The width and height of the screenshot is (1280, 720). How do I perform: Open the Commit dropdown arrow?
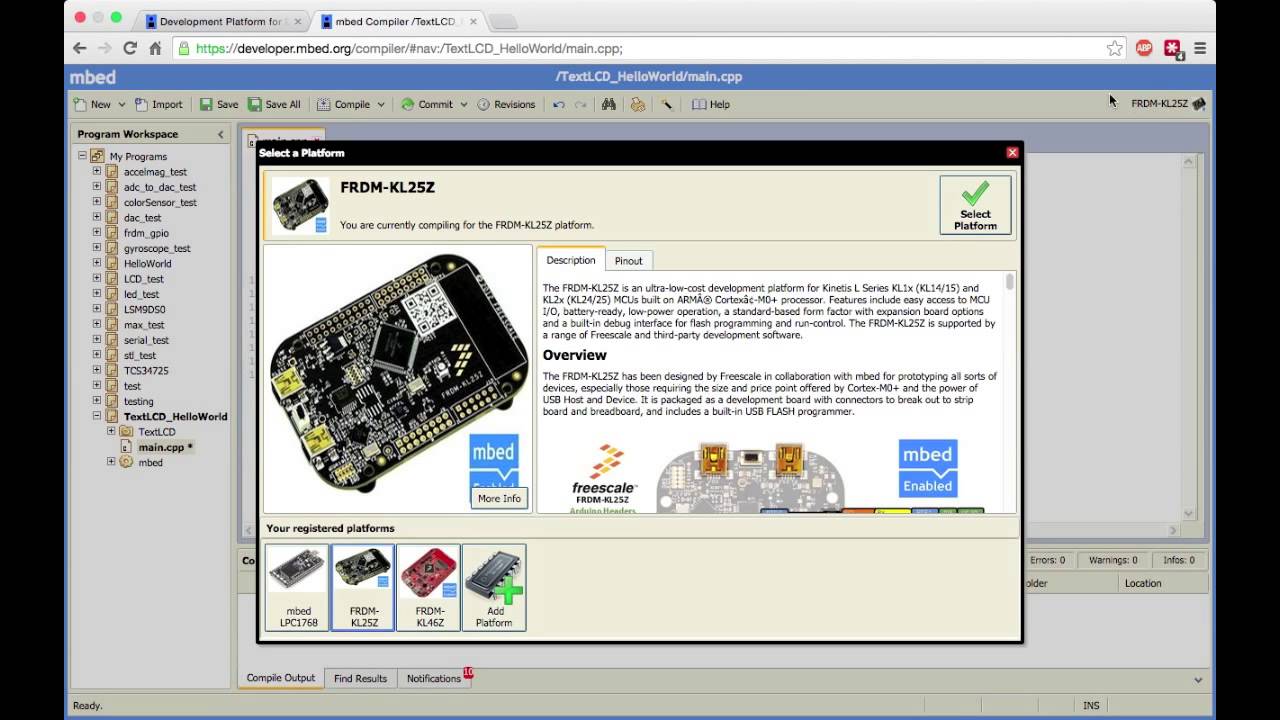(464, 104)
